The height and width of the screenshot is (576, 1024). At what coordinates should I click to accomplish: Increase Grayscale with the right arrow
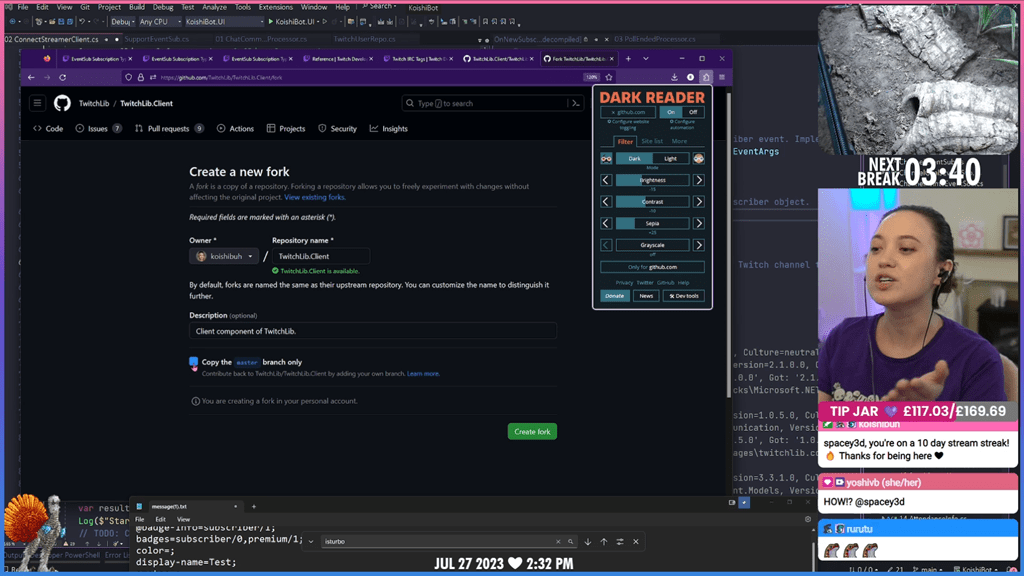699,245
